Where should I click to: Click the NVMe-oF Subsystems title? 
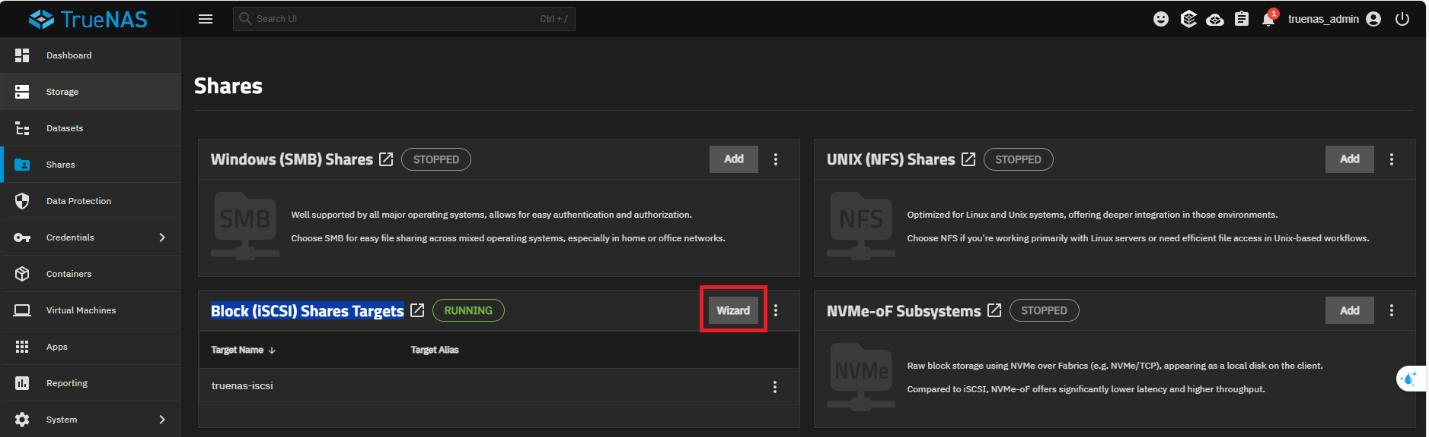[904, 310]
